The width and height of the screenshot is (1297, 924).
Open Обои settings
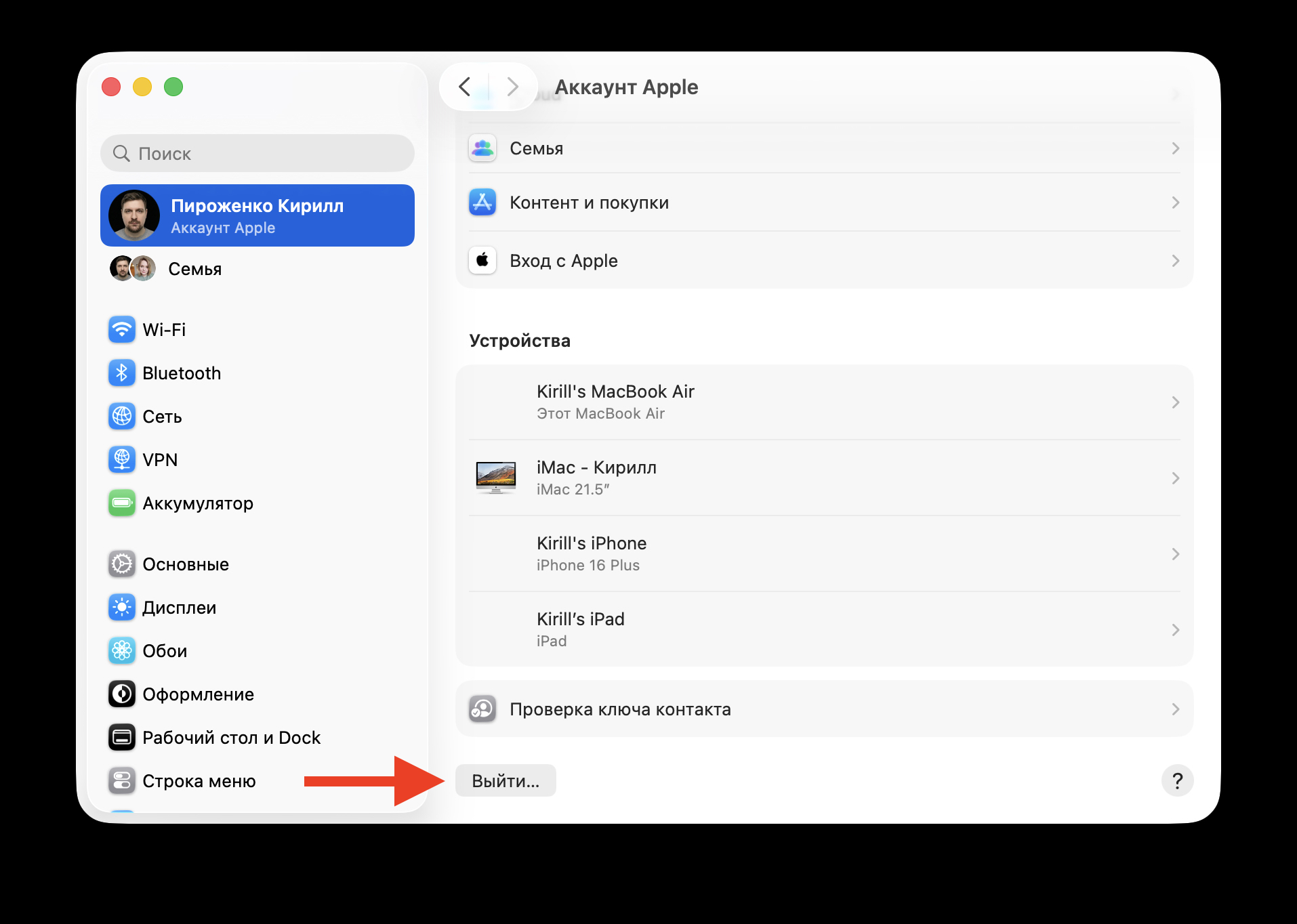click(165, 650)
